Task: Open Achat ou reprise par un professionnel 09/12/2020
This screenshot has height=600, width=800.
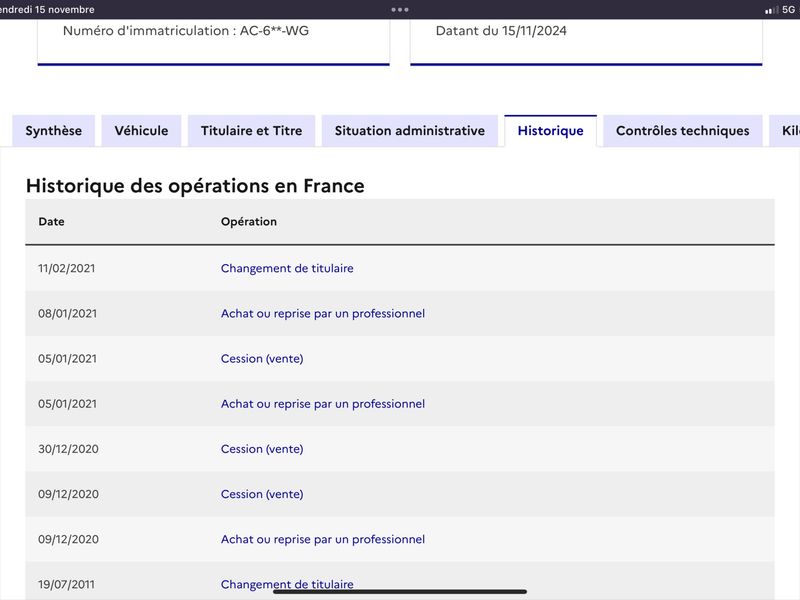Action: [322, 539]
